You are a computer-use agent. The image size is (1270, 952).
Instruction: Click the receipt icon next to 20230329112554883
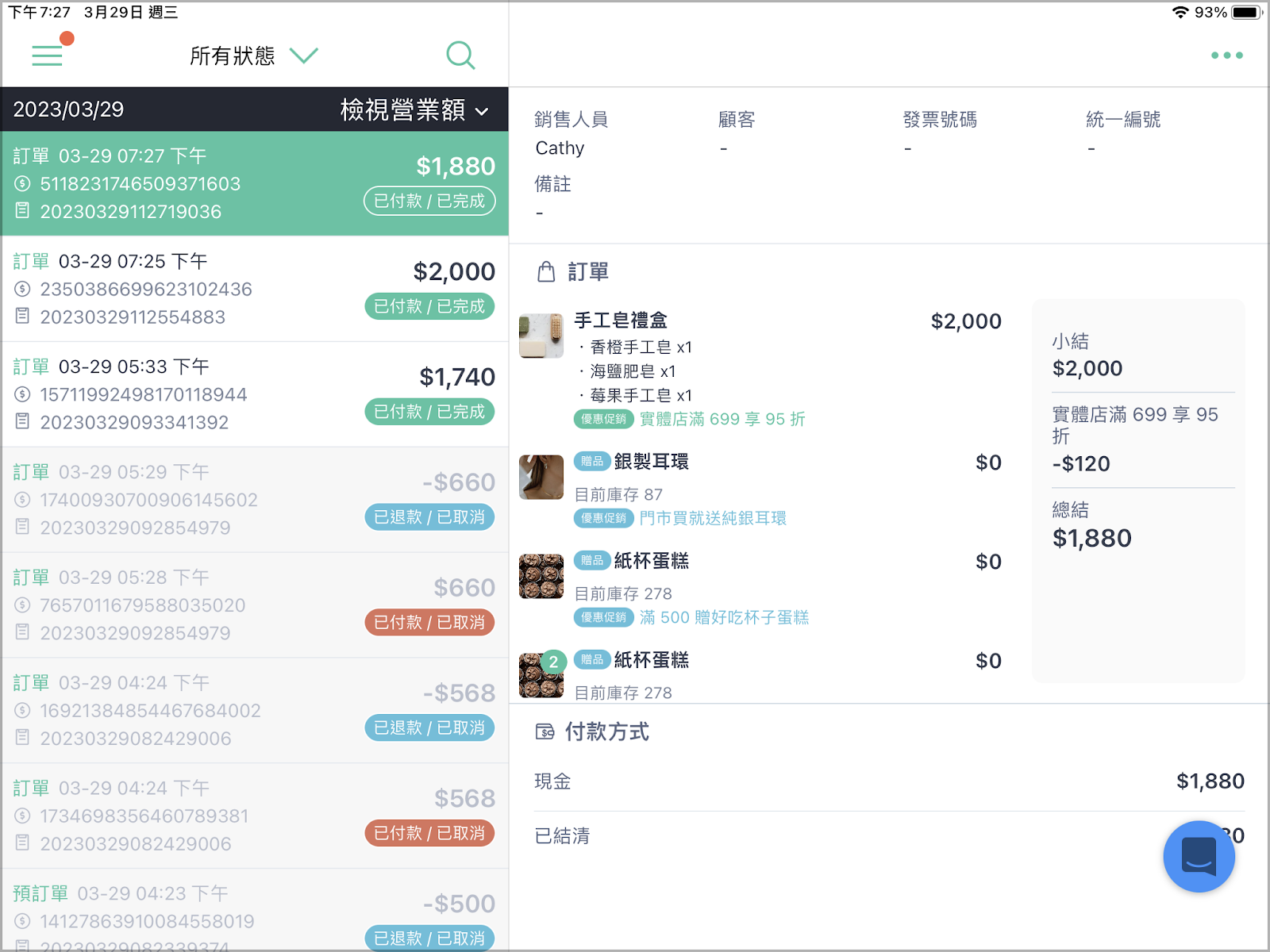(x=22, y=316)
